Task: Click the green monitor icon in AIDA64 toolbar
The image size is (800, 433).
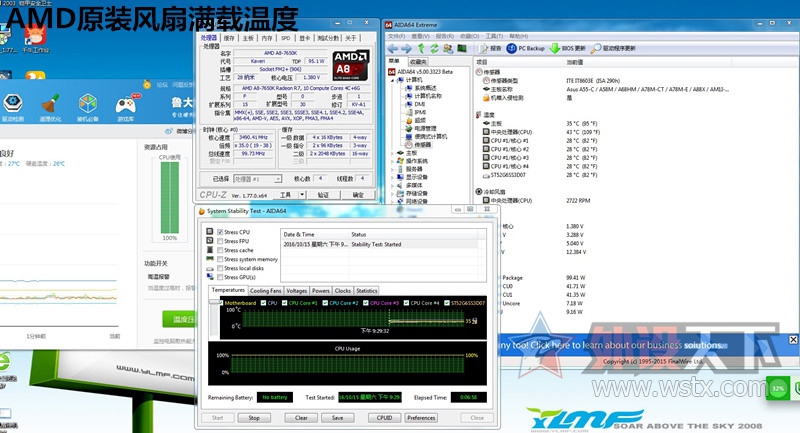Action: pos(462,48)
